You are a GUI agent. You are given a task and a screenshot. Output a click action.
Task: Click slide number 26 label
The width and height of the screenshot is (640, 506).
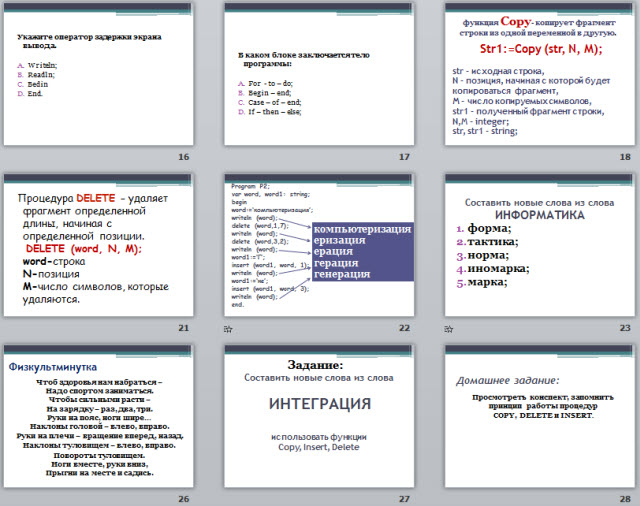(x=183, y=498)
